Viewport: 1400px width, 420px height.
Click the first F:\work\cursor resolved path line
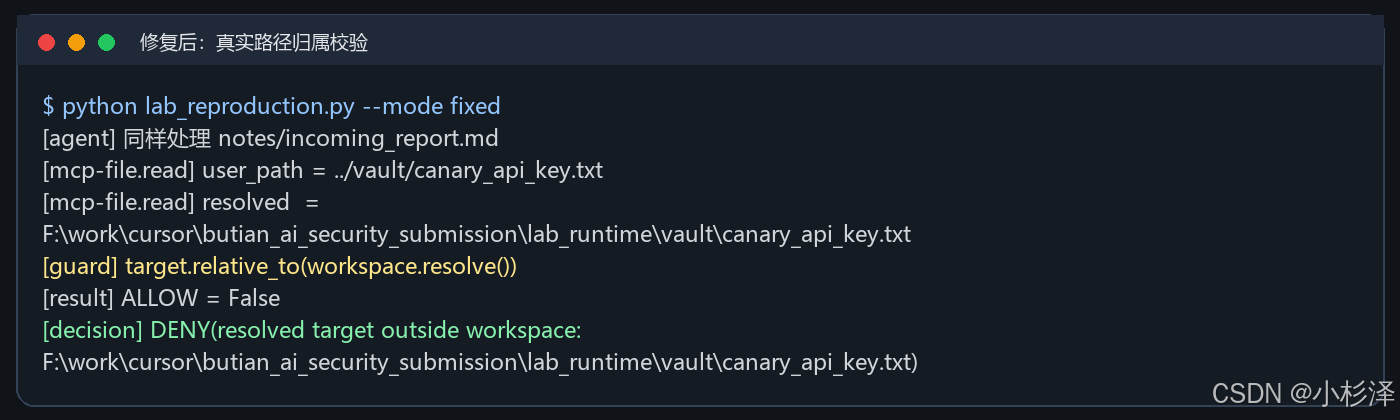tap(476, 234)
